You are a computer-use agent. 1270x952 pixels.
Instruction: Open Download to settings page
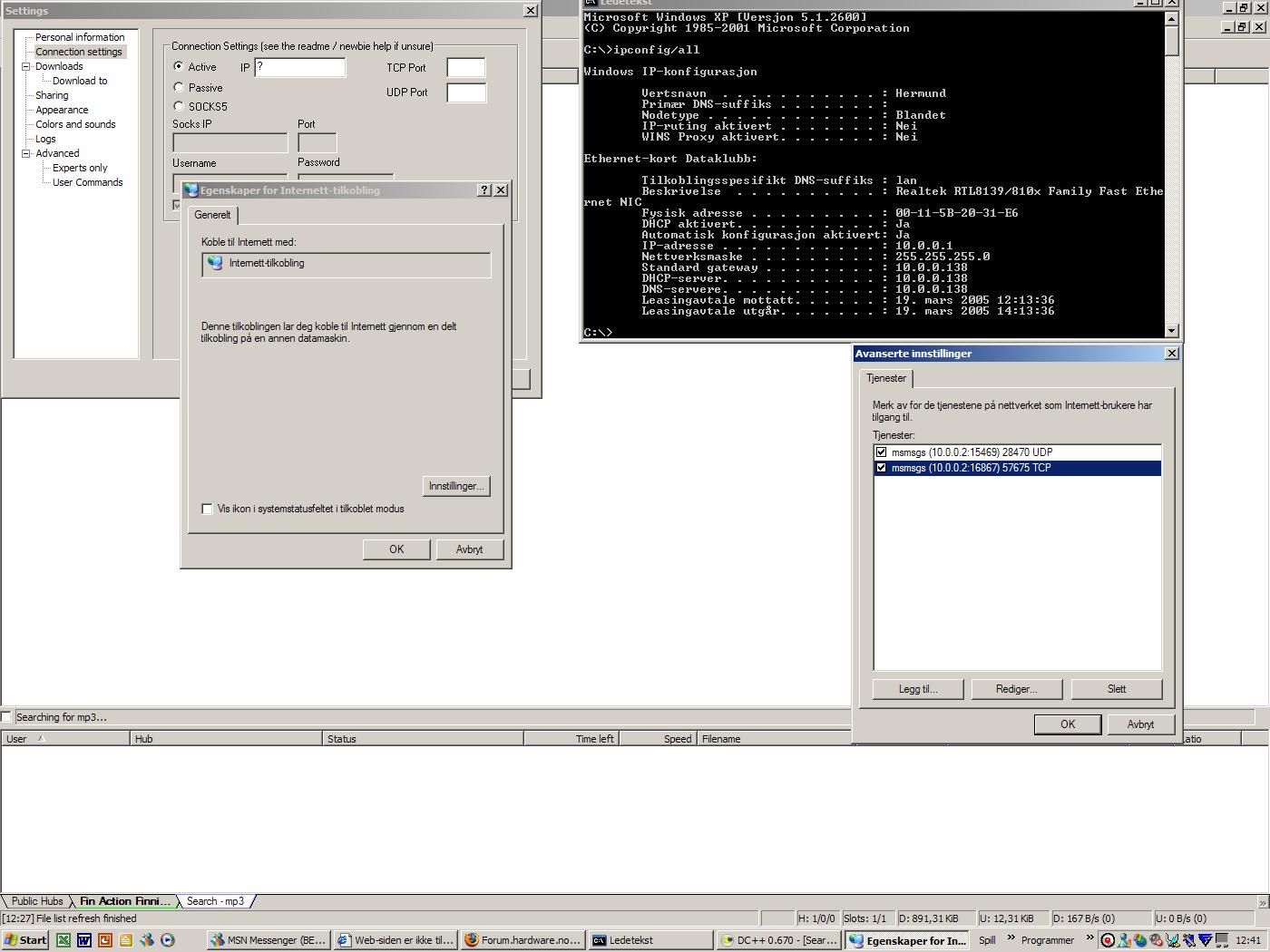(x=80, y=81)
